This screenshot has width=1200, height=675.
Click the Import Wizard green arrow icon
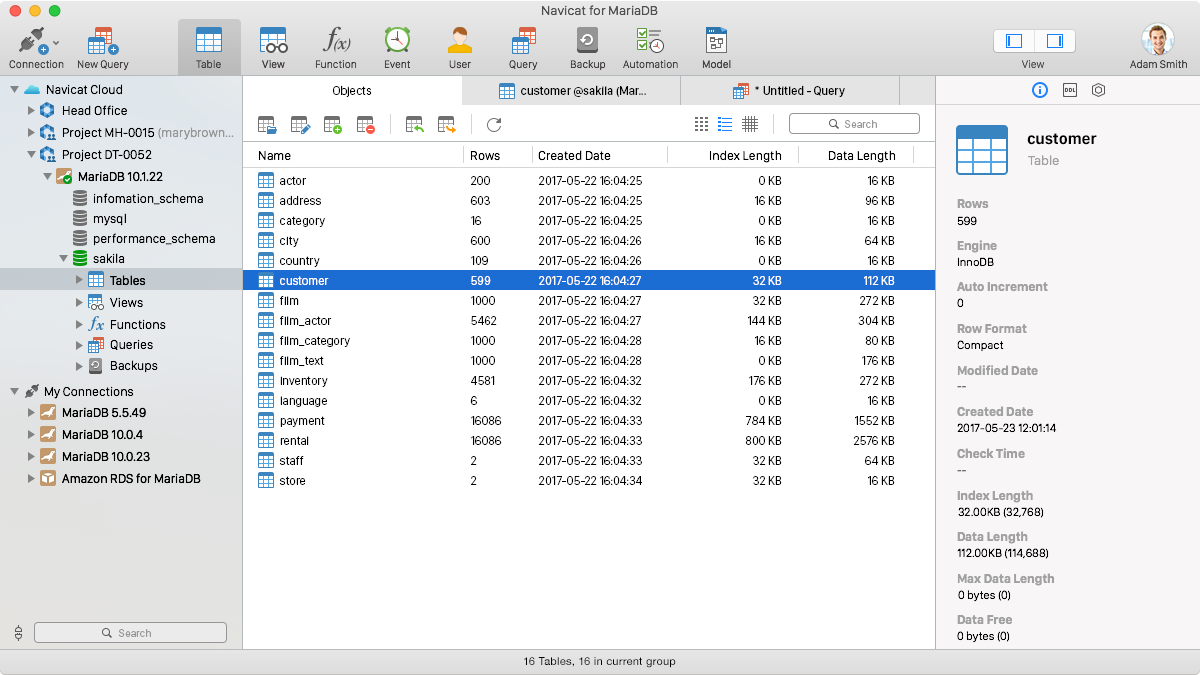[414, 125]
